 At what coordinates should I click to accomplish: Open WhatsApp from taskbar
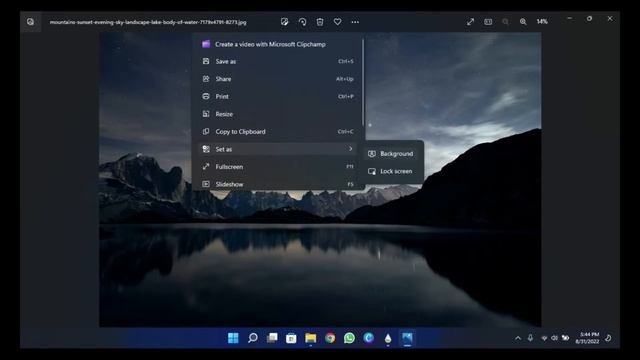coord(349,338)
